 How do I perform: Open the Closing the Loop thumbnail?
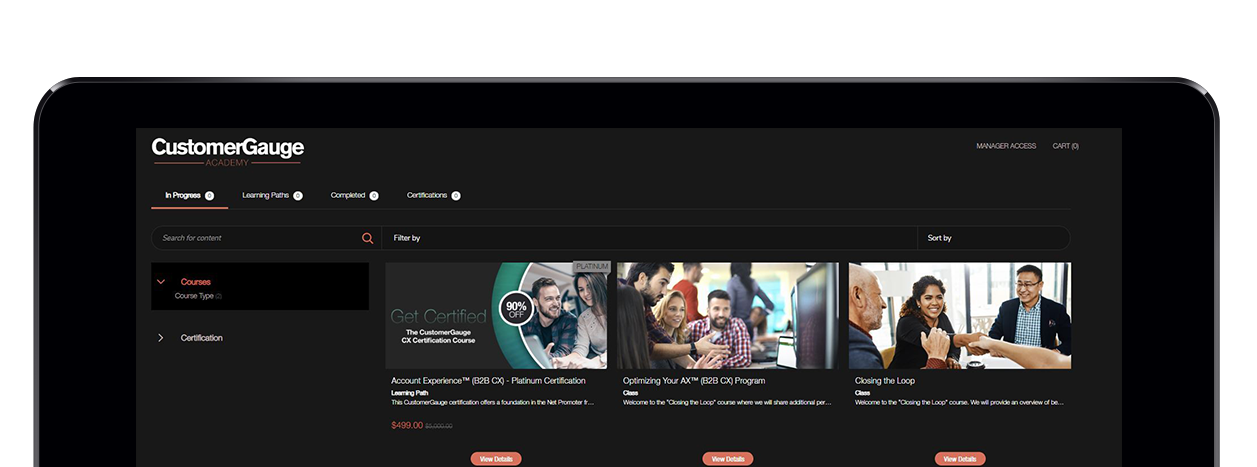[960, 316]
